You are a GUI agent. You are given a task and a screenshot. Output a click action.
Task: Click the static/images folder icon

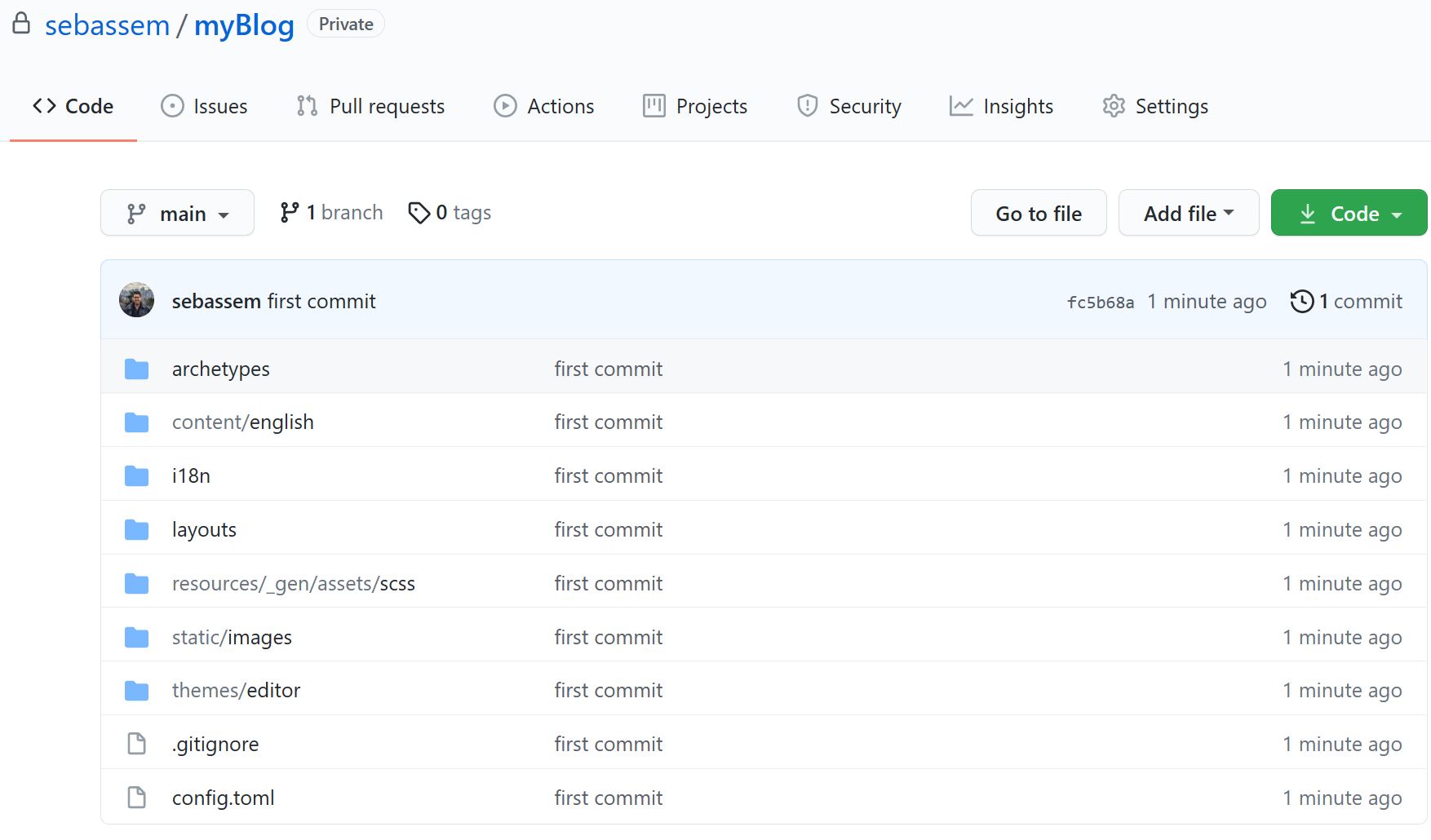[136, 638]
